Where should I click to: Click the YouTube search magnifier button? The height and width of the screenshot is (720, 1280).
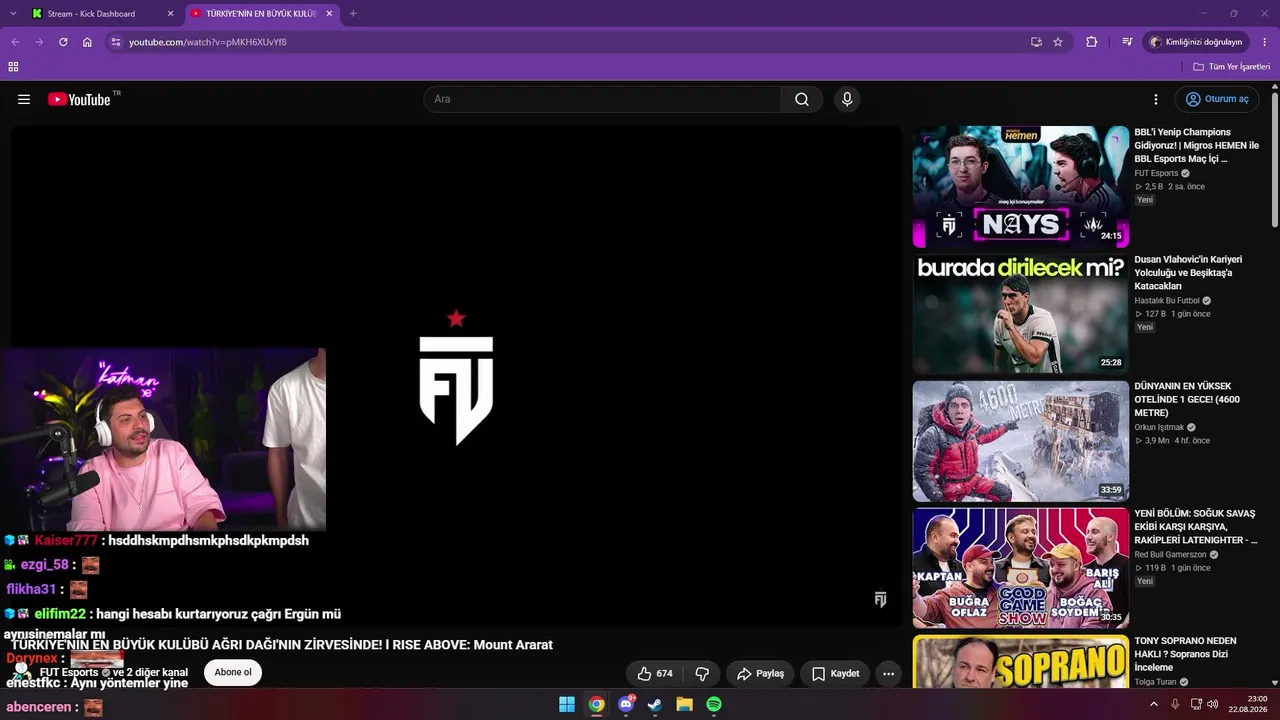coord(802,99)
